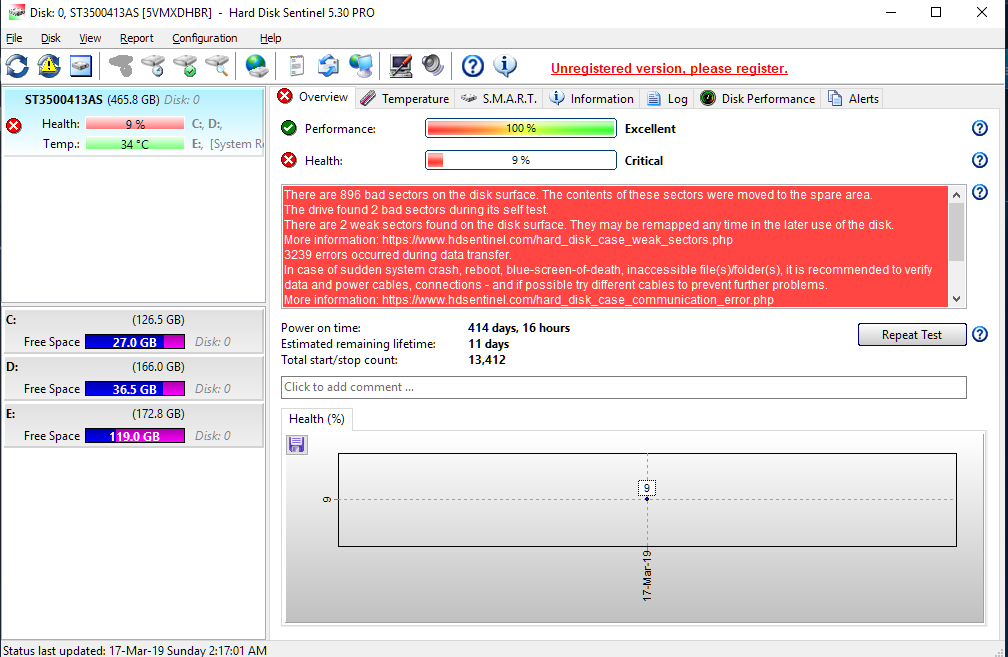Open the Disk menu
The width and height of the screenshot is (1008, 657).
point(51,39)
